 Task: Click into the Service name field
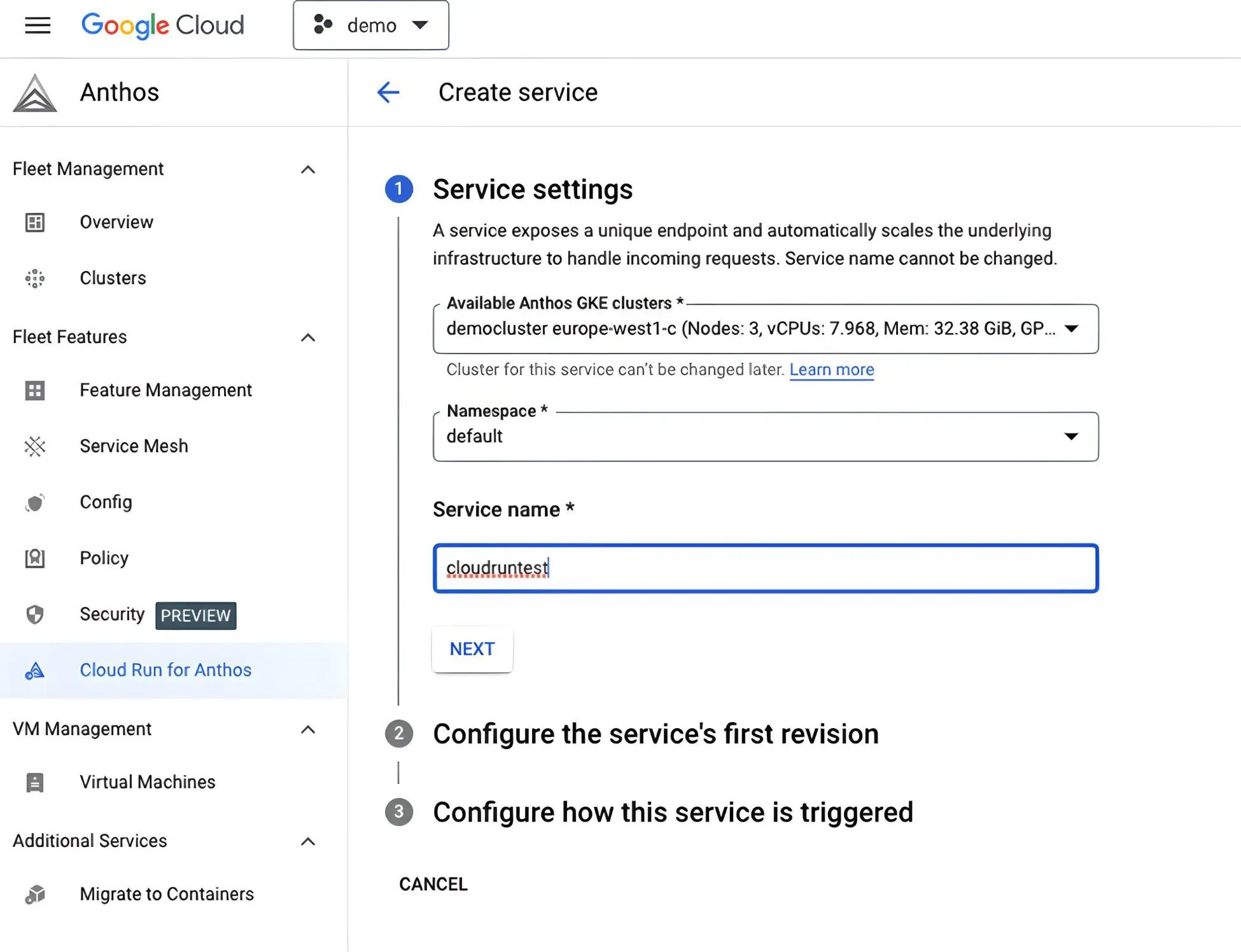[x=766, y=568]
